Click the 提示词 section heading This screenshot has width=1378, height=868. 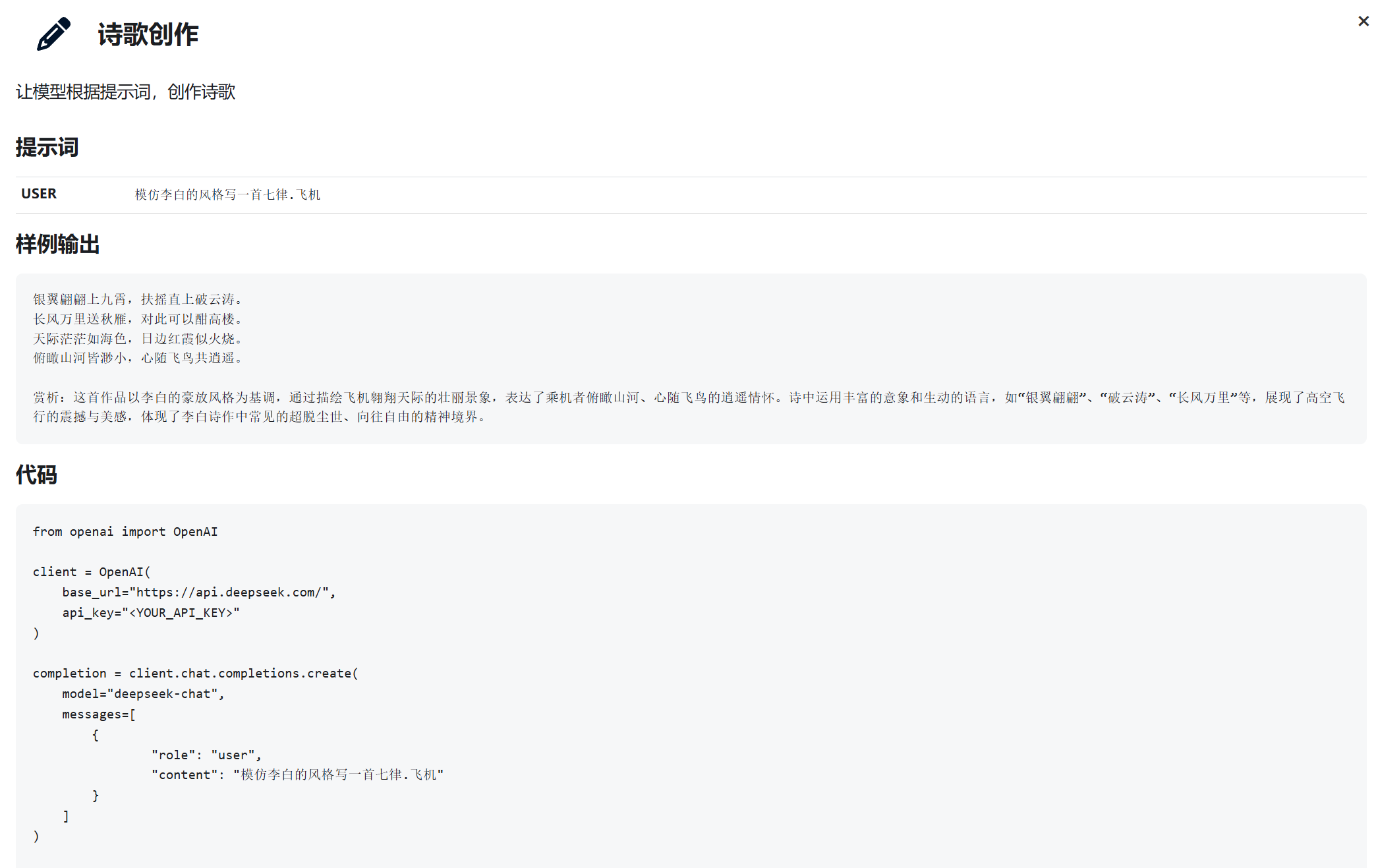pyautogui.click(x=47, y=147)
